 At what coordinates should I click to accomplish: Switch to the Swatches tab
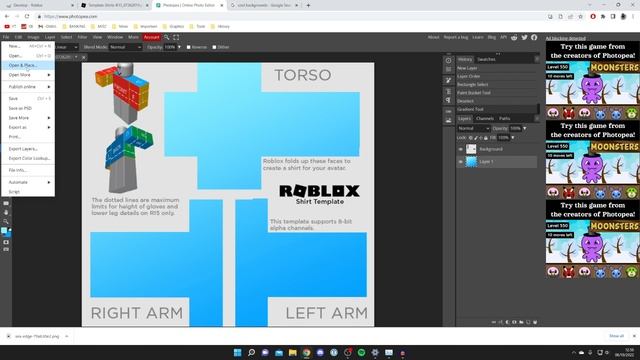click(x=486, y=59)
